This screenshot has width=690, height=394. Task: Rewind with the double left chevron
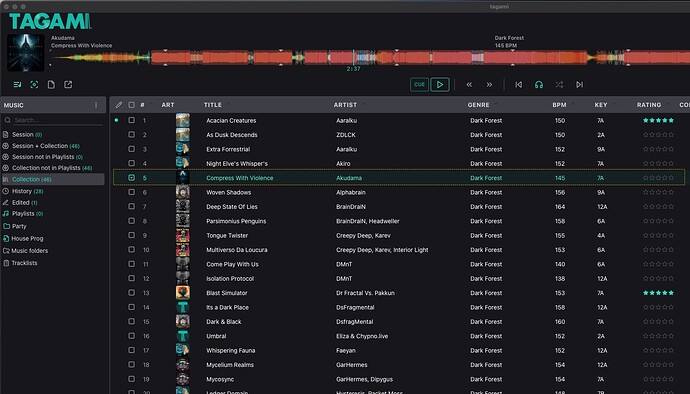[469, 85]
